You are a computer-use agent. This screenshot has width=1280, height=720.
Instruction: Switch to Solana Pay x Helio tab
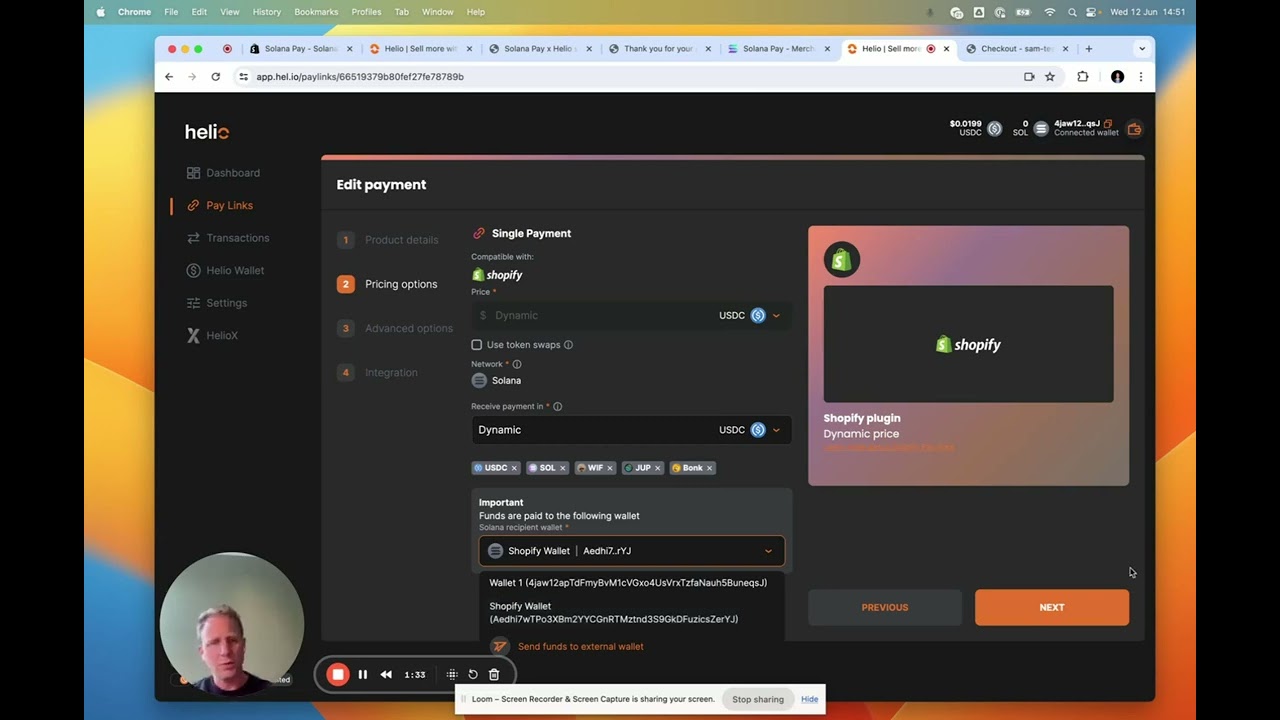[x=540, y=48]
